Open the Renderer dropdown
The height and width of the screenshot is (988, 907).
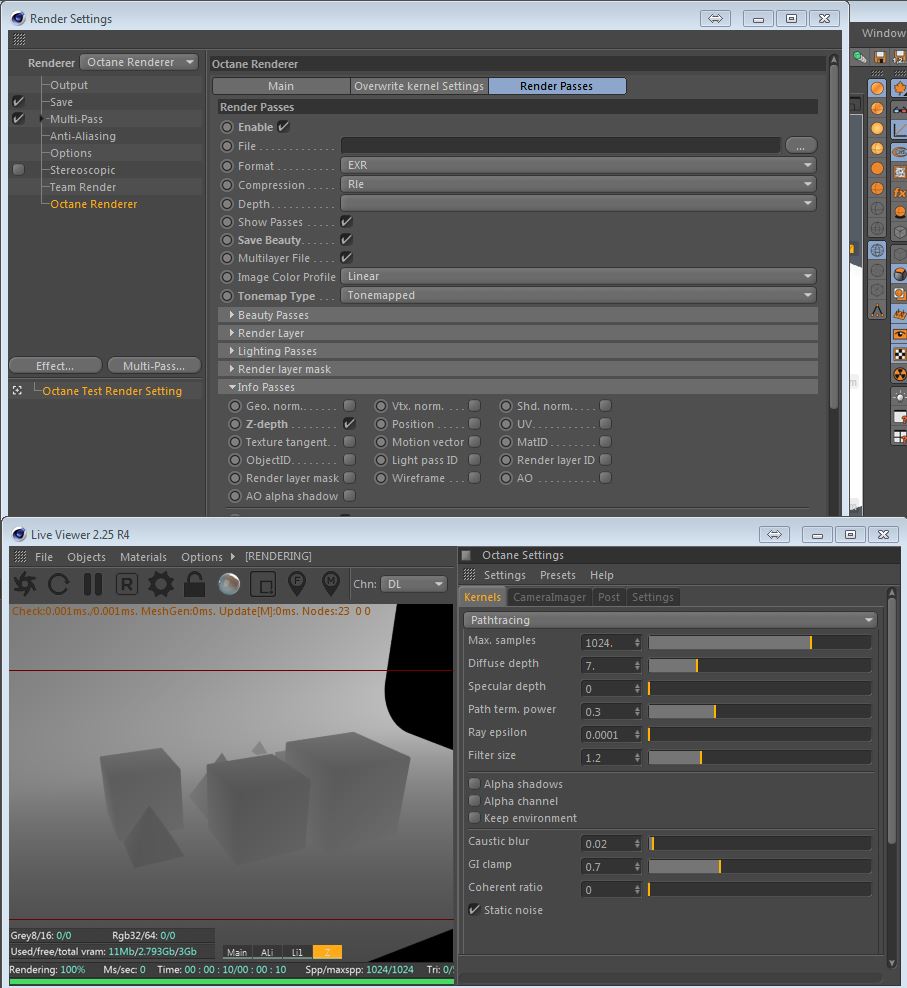(x=139, y=62)
